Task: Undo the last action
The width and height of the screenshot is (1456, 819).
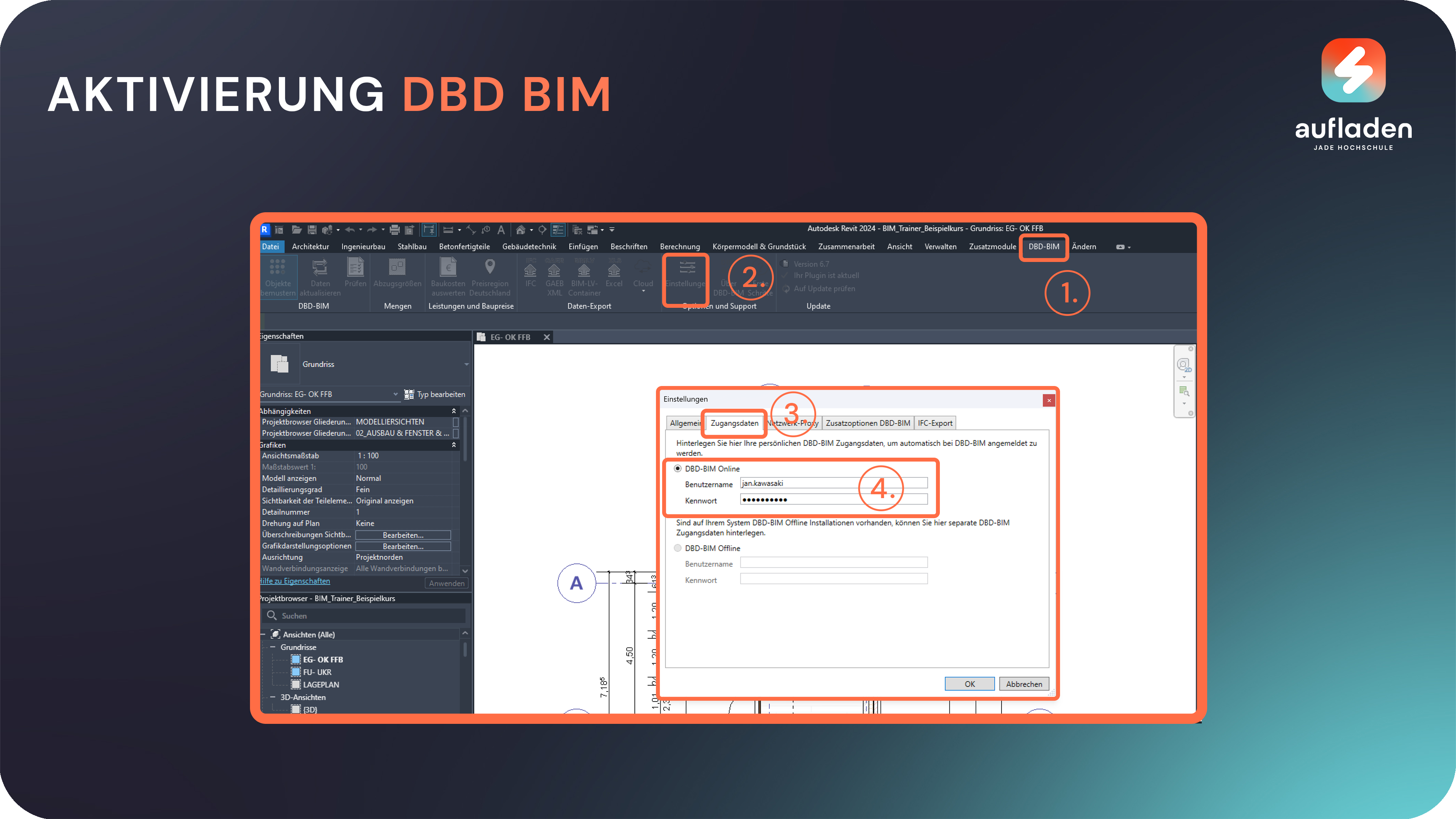Action: coord(350,230)
